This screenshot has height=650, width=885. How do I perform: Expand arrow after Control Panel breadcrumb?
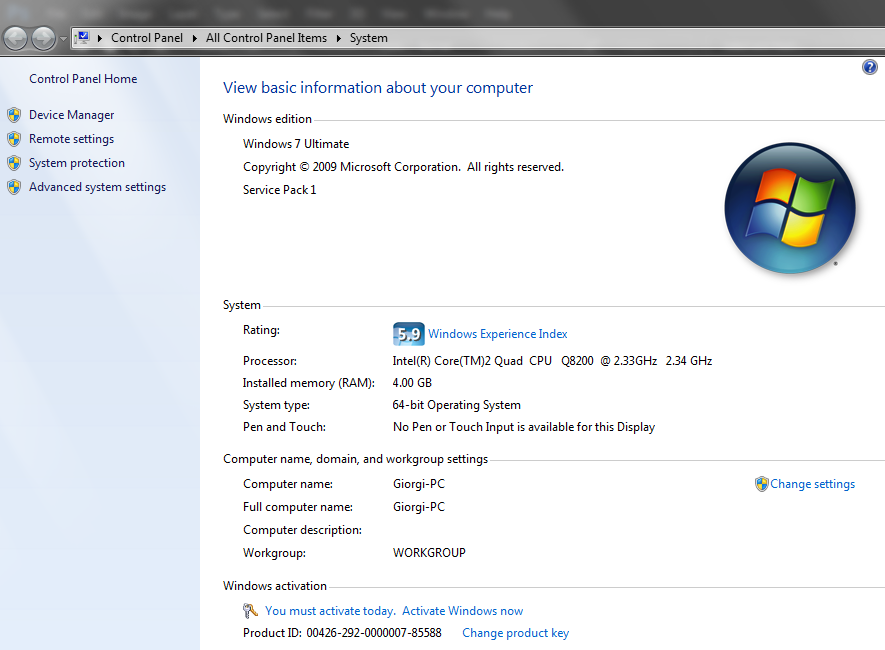(195, 38)
